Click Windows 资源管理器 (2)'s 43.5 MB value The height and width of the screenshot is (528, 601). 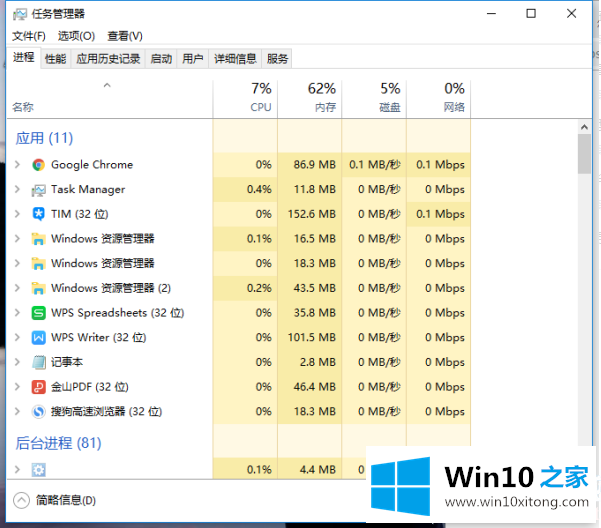314,288
